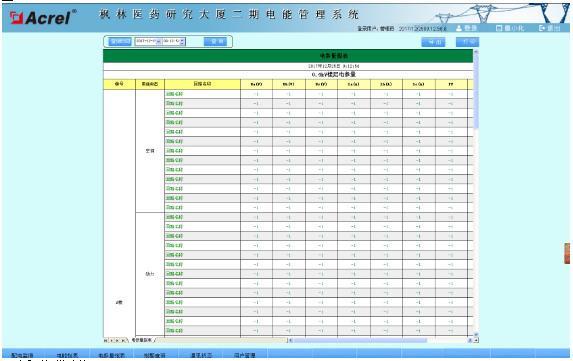Click the 退出 exit icon in the header
This screenshot has width=573, height=361.
tap(542, 28)
